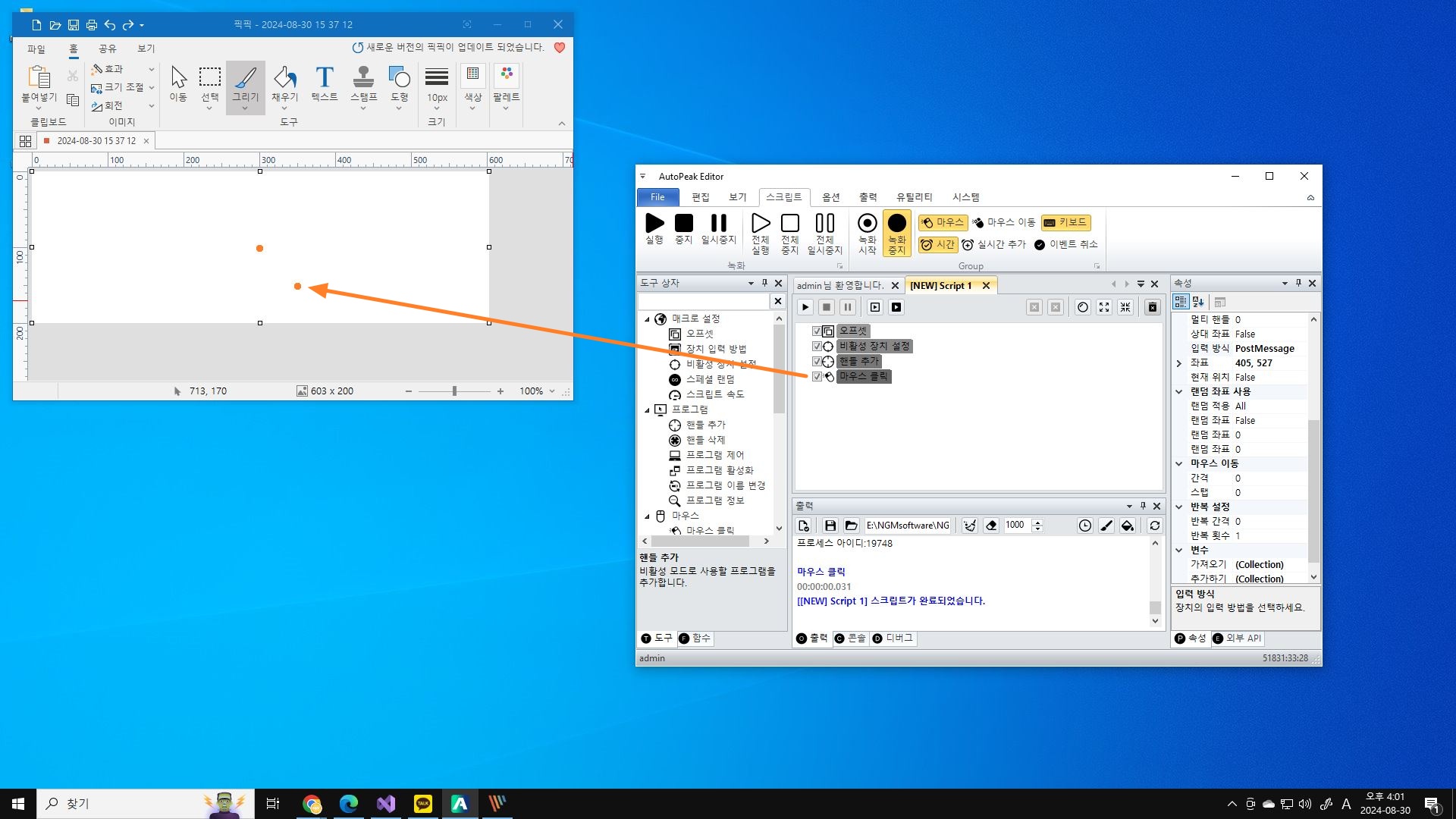Open the 옵션 ribbon tab
The height and width of the screenshot is (819, 1456).
[x=830, y=197]
